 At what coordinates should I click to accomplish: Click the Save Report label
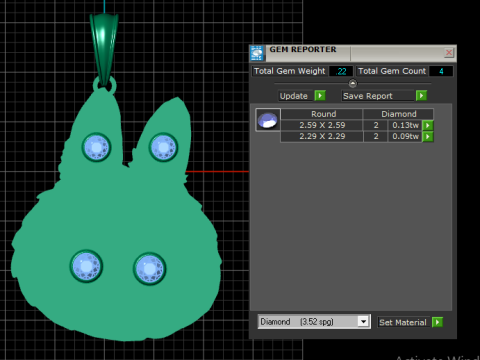tap(368, 96)
